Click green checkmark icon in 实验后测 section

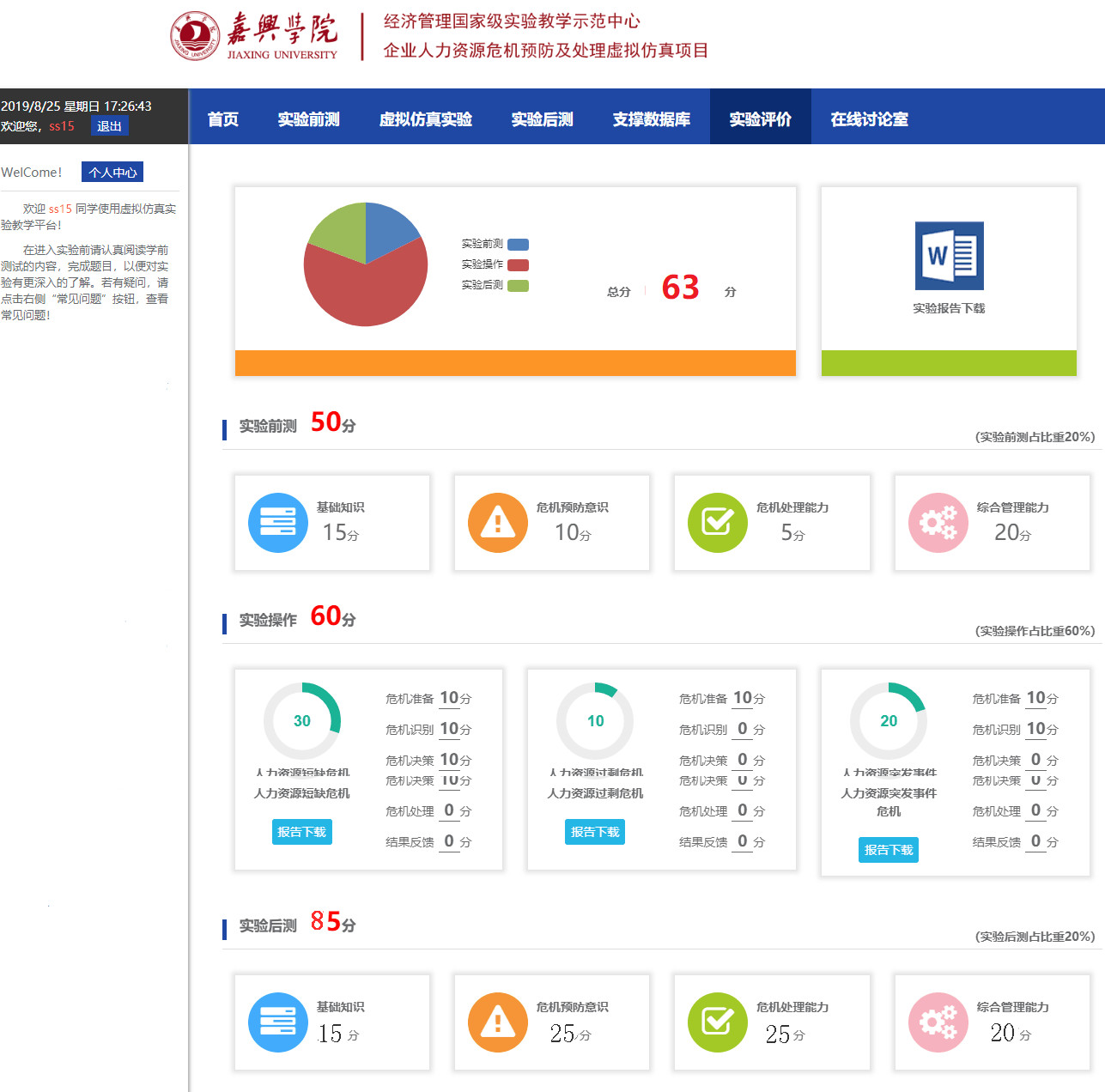coord(717,1022)
